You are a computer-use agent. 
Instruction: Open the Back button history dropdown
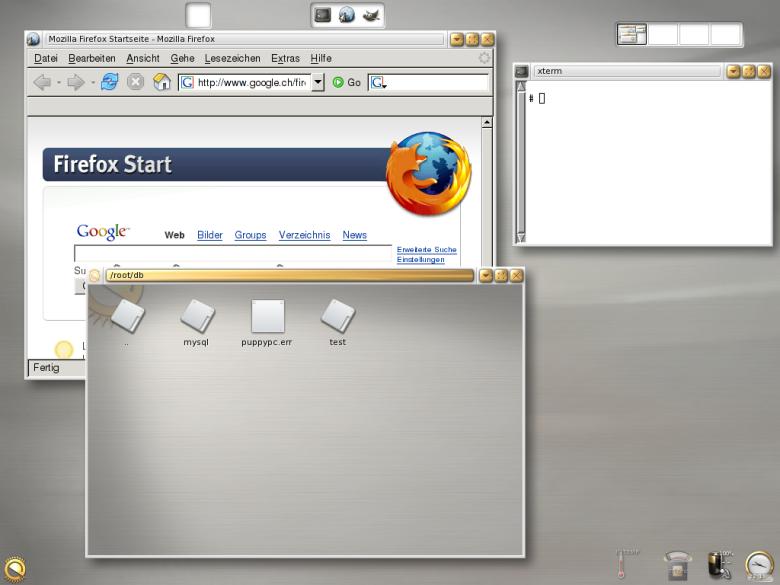(x=59, y=83)
